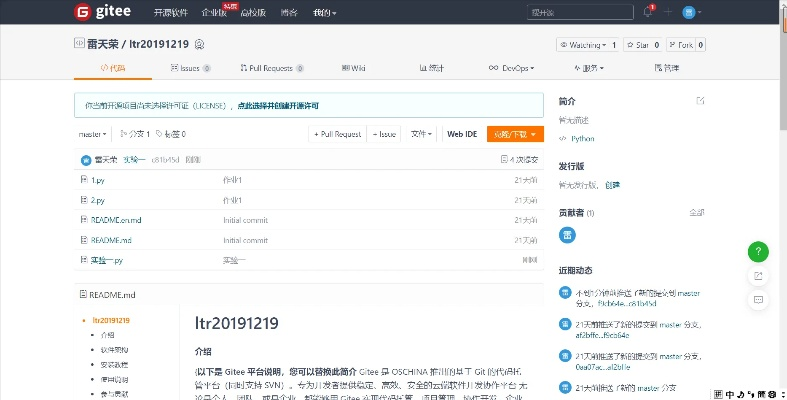Click the contributor avatar under 贡献者

[566, 234]
